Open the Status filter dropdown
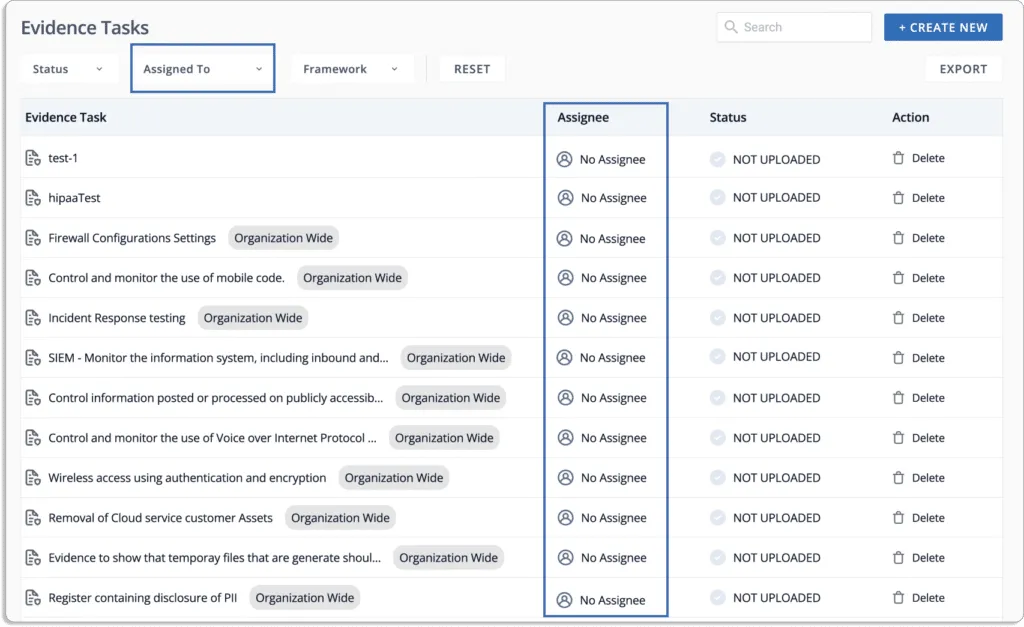The image size is (1024, 627). point(69,69)
